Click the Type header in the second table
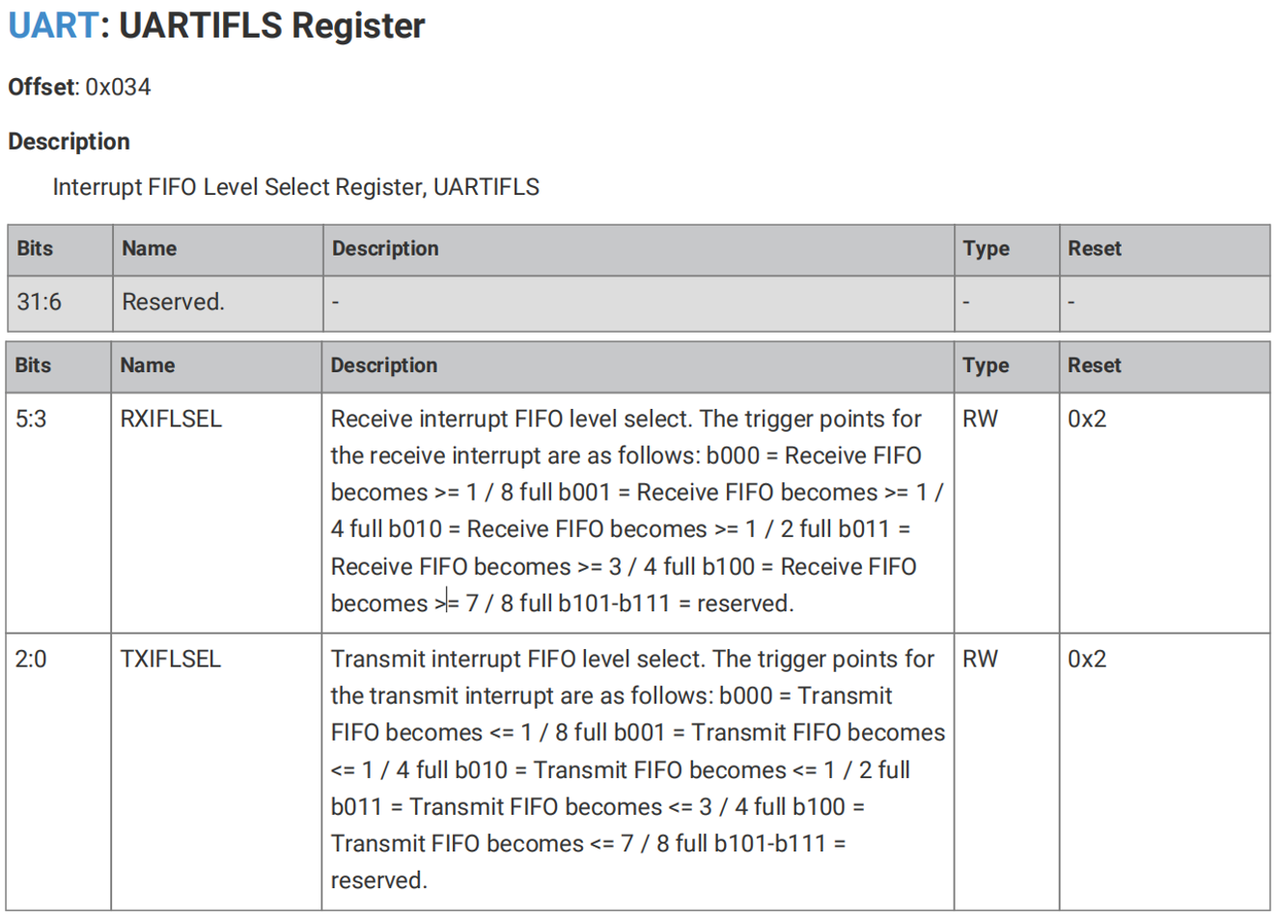Screen dimensions: 1280x918 (986, 366)
